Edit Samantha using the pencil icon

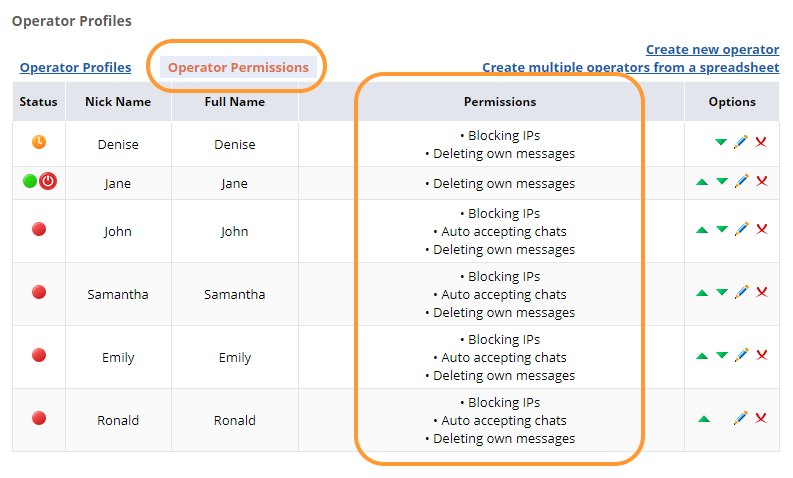click(x=741, y=292)
